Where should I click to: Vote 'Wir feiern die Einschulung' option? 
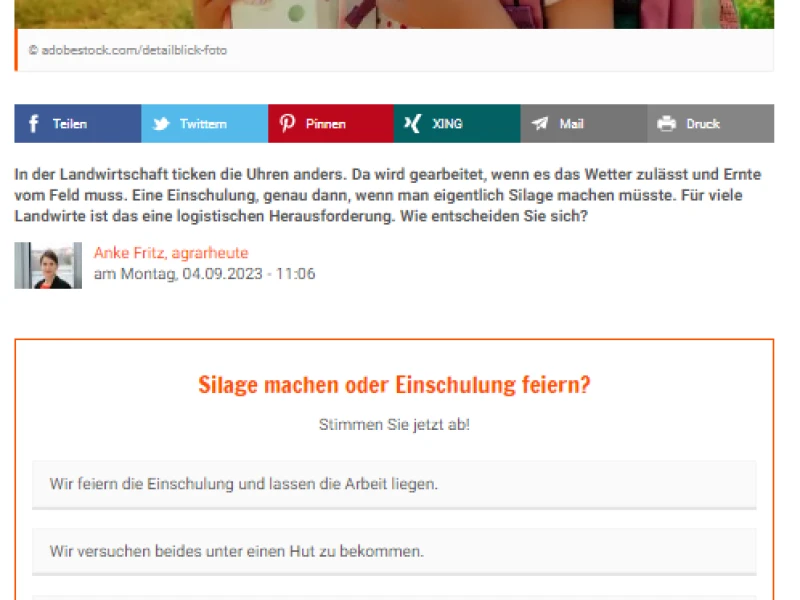[x=394, y=484]
